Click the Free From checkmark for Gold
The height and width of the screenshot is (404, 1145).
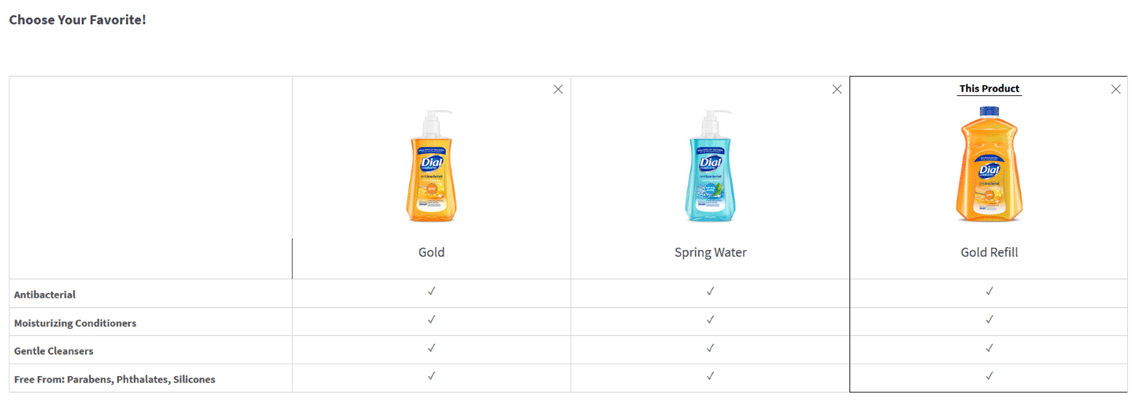pyautogui.click(x=432, y=376)
